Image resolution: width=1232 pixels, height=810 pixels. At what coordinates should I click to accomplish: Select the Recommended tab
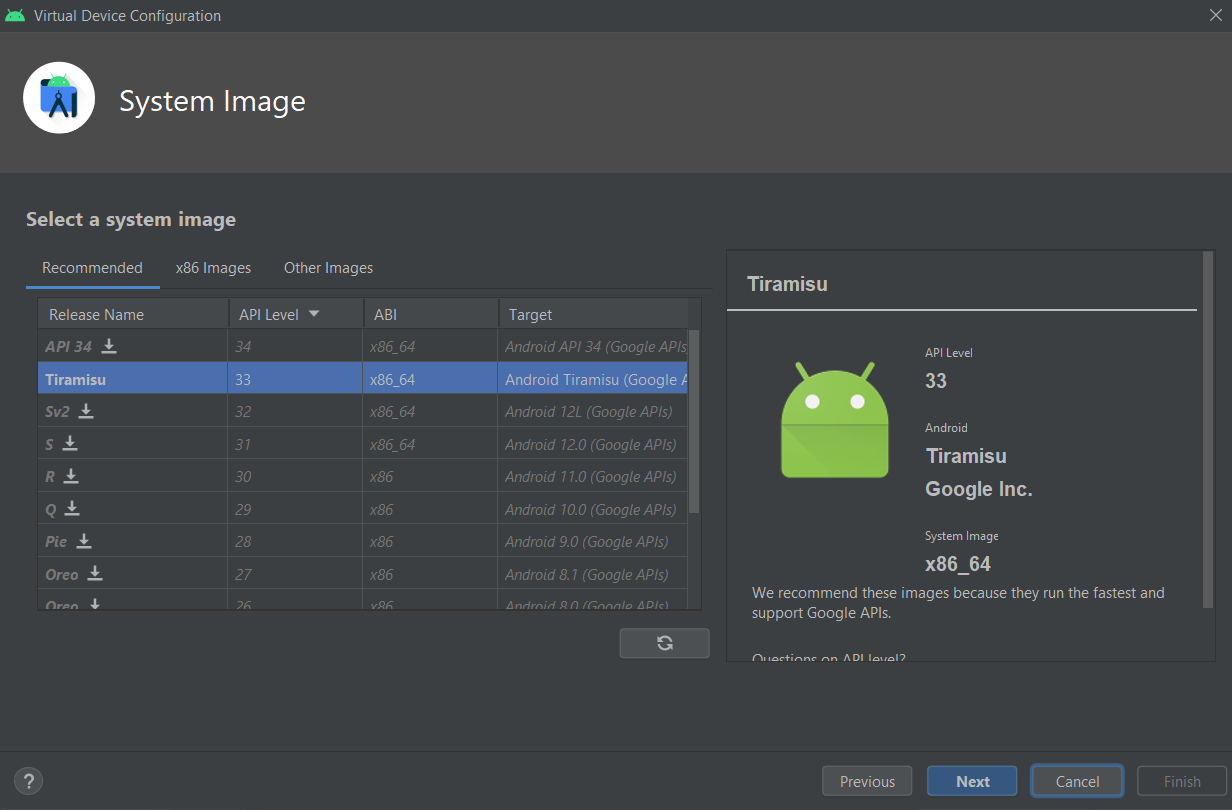(x=92, y=268)
